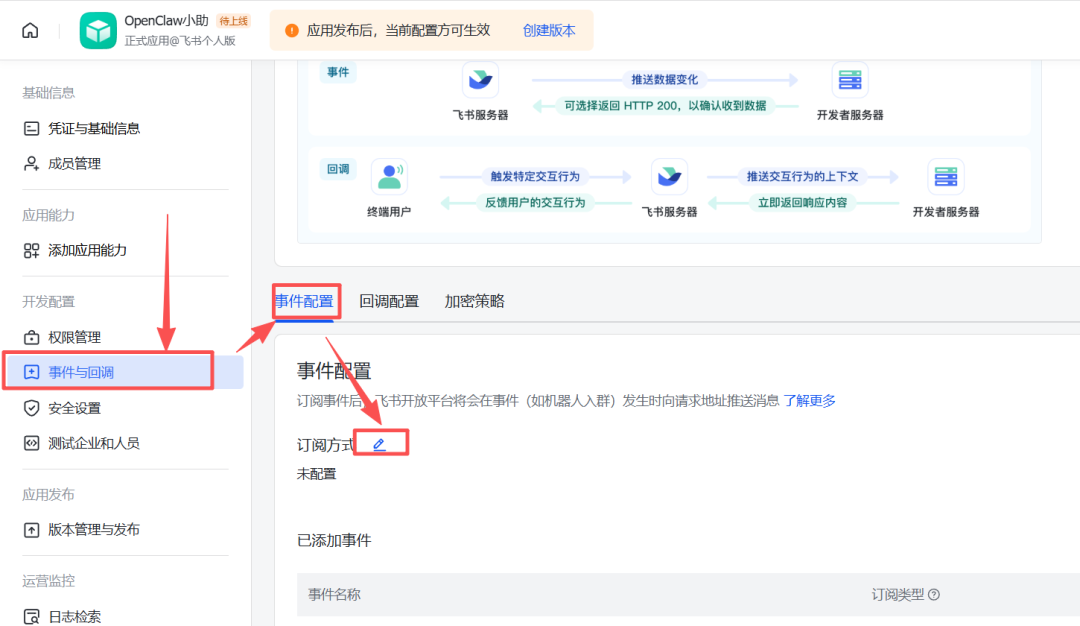The height and width of the screenshot is (626, 1080).
Task: Click the 日志检索 search icon
Action: pos(32,616)
